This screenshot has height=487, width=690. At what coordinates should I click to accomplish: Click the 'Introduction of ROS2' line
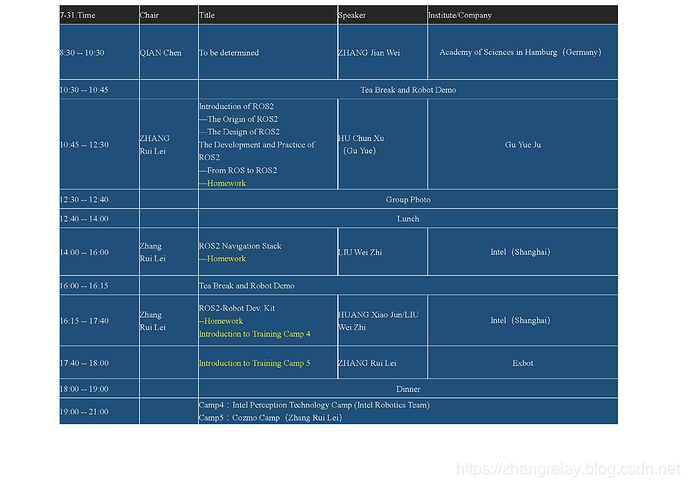coord(236,106)
